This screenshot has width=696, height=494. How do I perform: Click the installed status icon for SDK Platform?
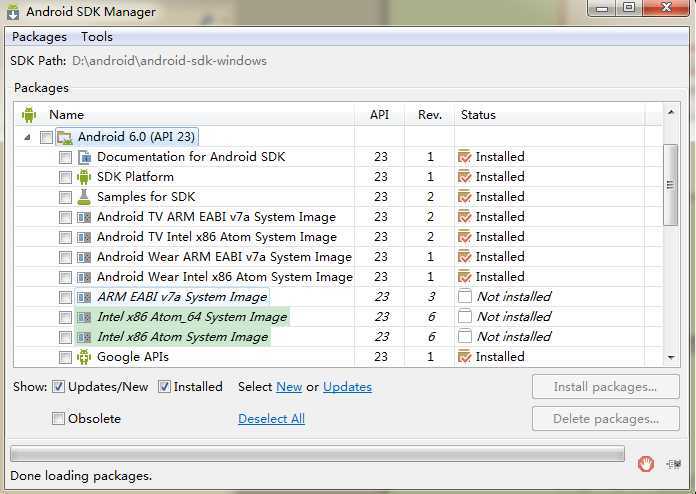(464, 177)
